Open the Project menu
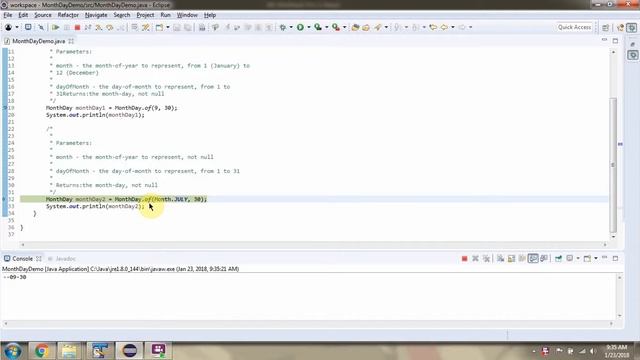 point(145,15)
